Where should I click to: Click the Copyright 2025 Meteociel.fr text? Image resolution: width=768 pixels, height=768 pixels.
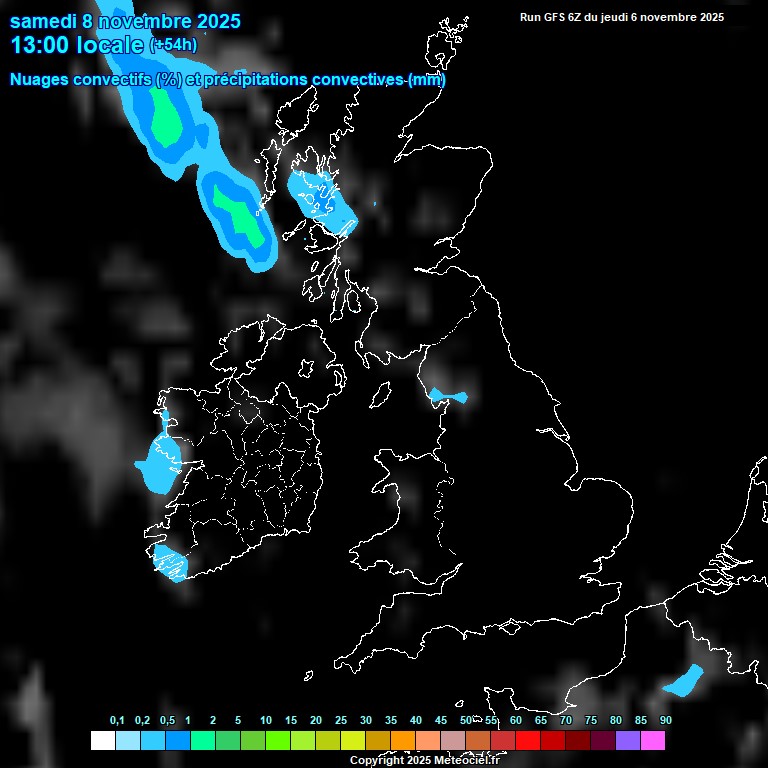pyautogui.click(x=424, y=761)
